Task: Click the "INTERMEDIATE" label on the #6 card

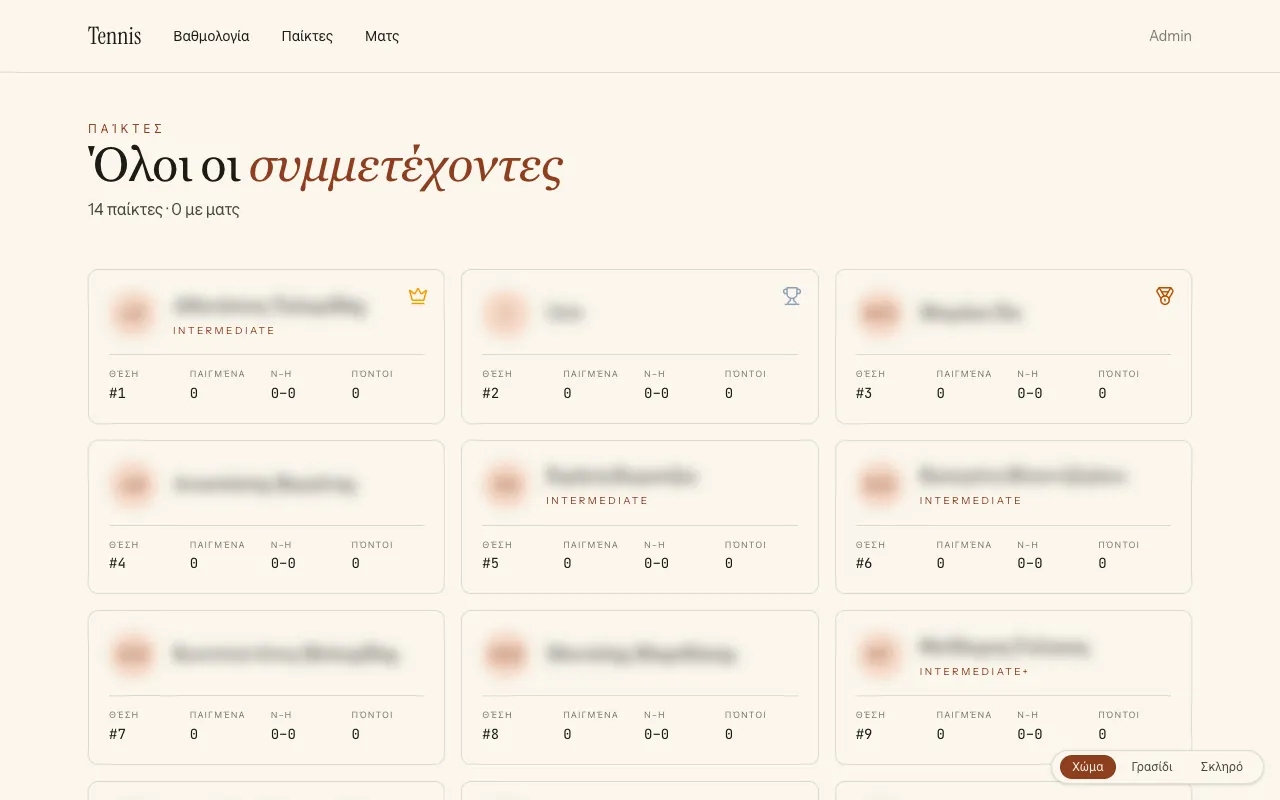Action: [x=971, y=500]
